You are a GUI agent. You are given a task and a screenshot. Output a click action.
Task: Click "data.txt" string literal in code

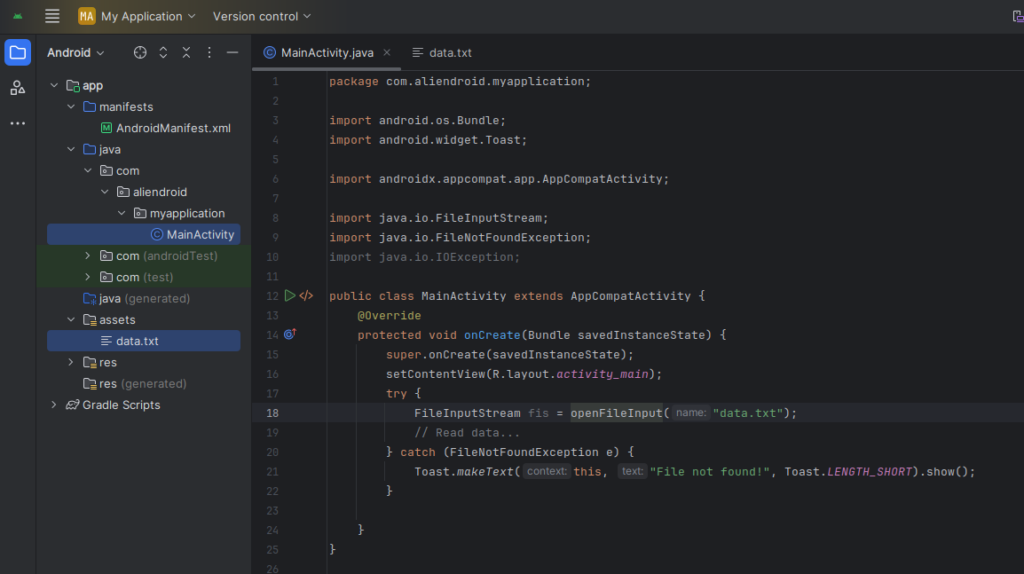coord(748,413)
